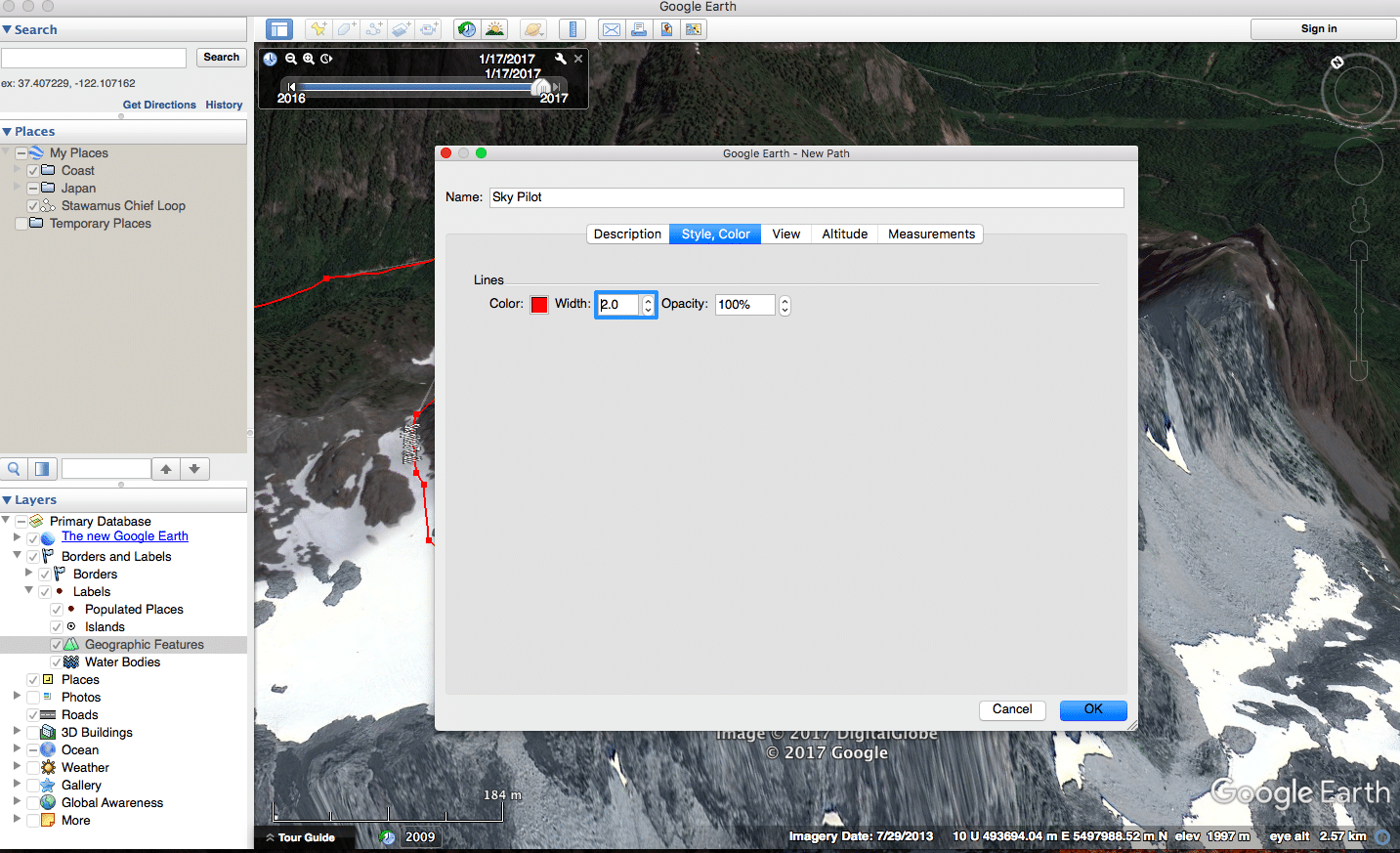Click the Add Image Overlay icon
1400x853 pixels.
point(401,29)
